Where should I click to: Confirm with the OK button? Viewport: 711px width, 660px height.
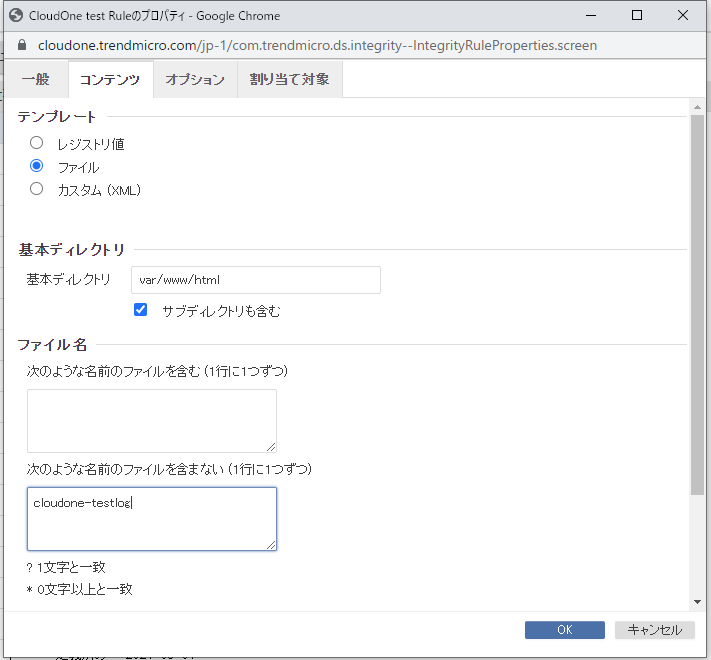pos(565,630)
